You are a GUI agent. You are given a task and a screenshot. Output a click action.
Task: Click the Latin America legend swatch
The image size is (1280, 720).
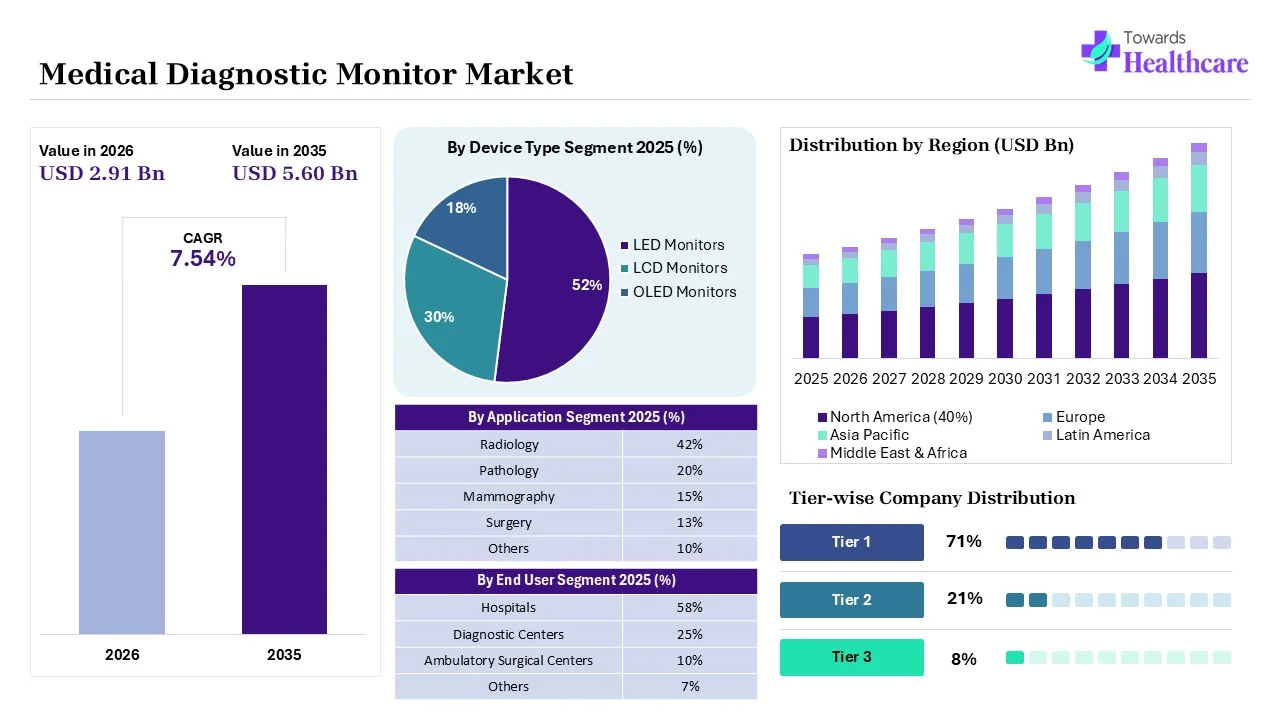click(1047, 435)
